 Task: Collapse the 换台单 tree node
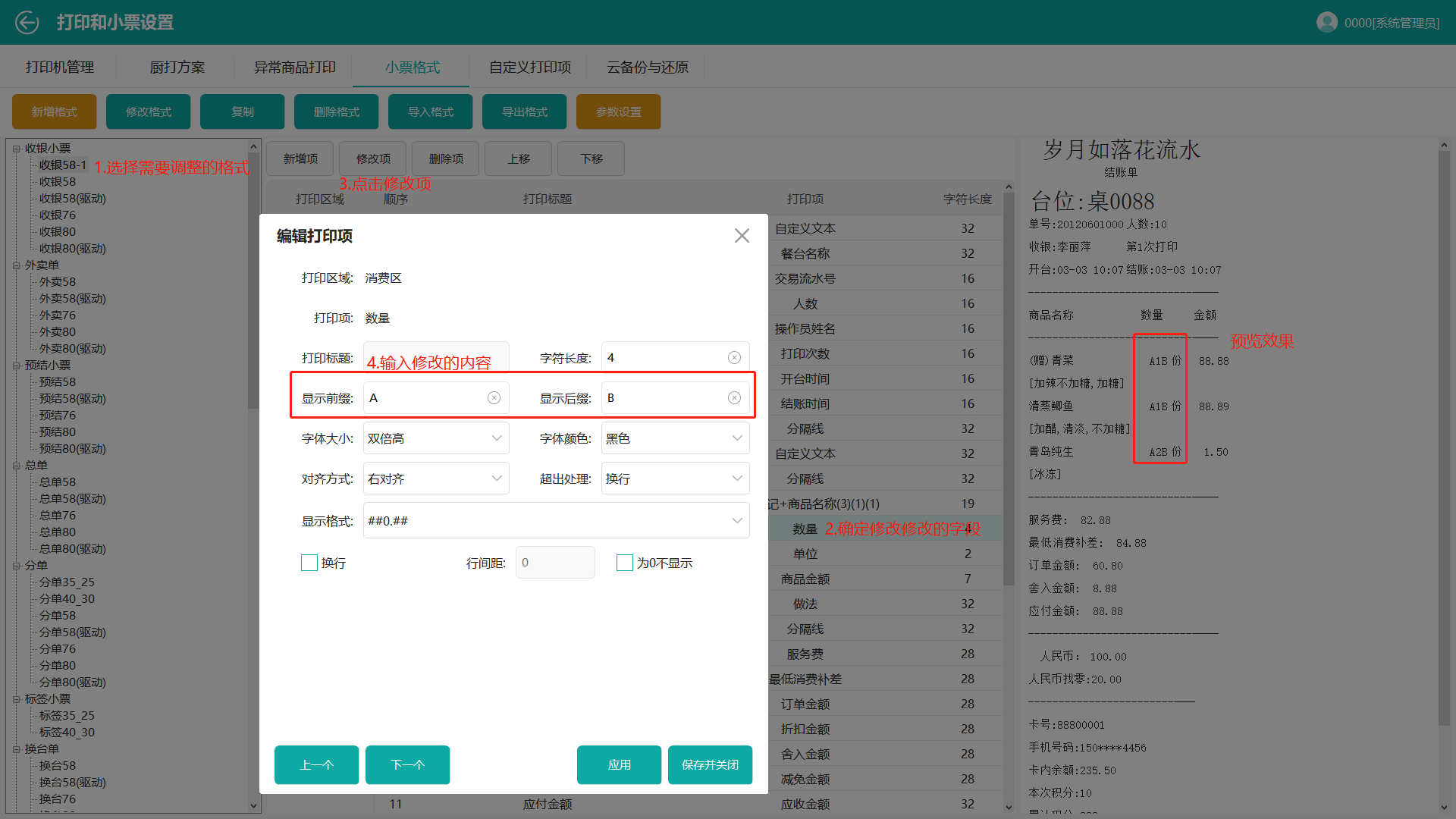tap(16, 749)
